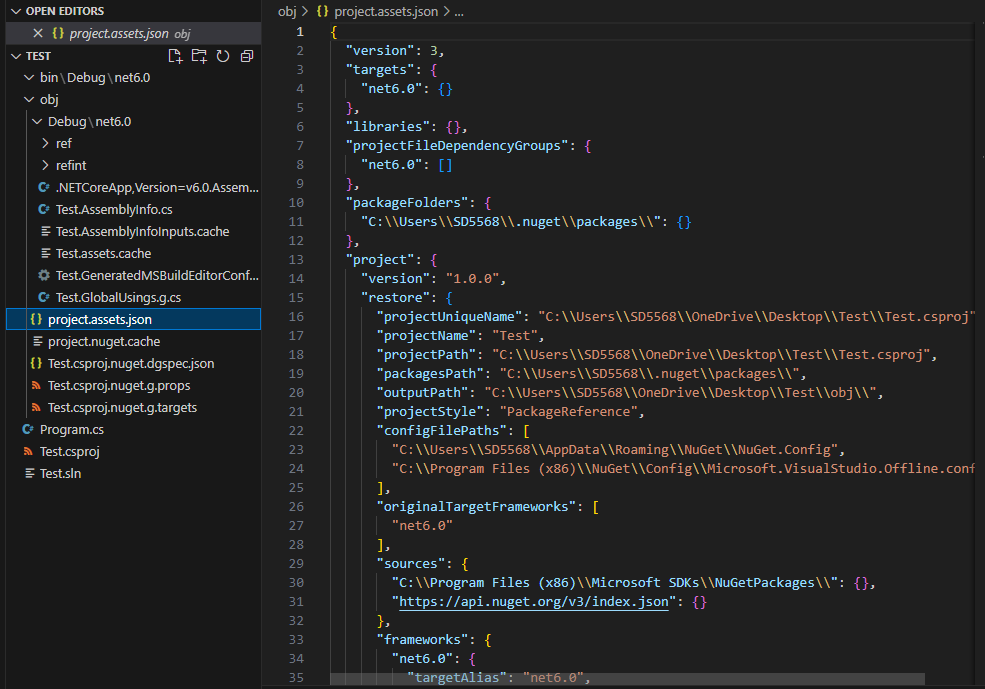Click the "projectFileDependencyGroups" key
Viewport: 985px width, 689px height.
click(x=457, y=145)
